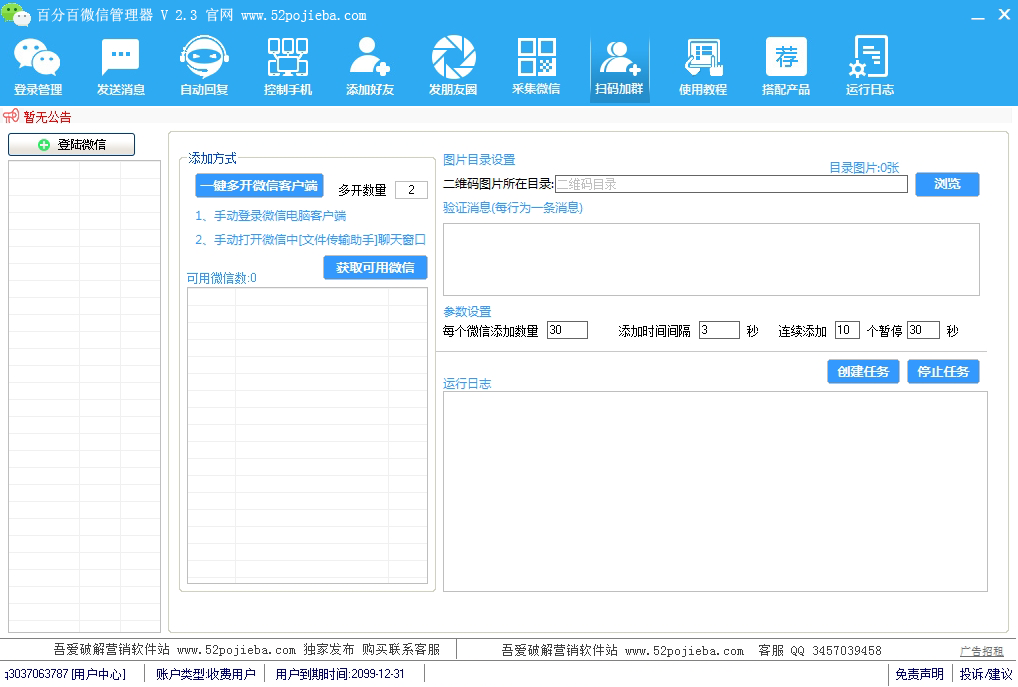Click the logged-in WeChat account list
Image resolution: width=1018 pixels, height=687 pixels.
pos(84,396)
